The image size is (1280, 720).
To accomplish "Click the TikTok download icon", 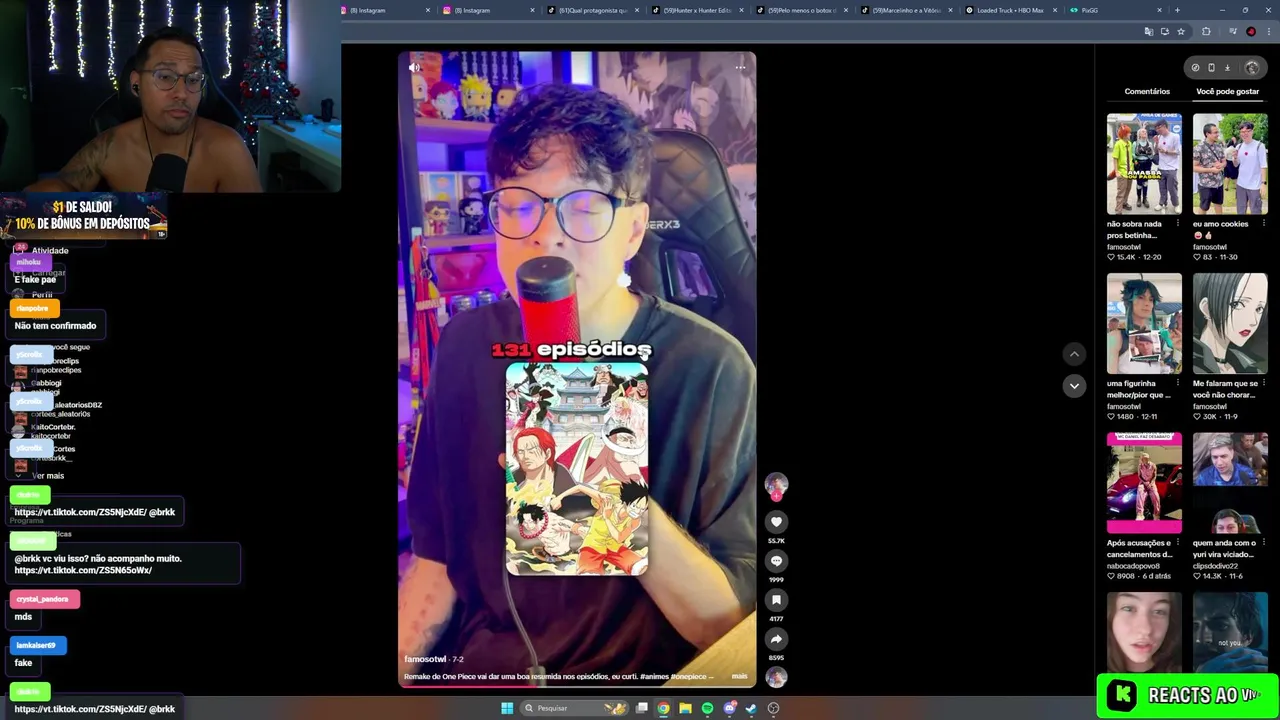I will click(1227, 68).
